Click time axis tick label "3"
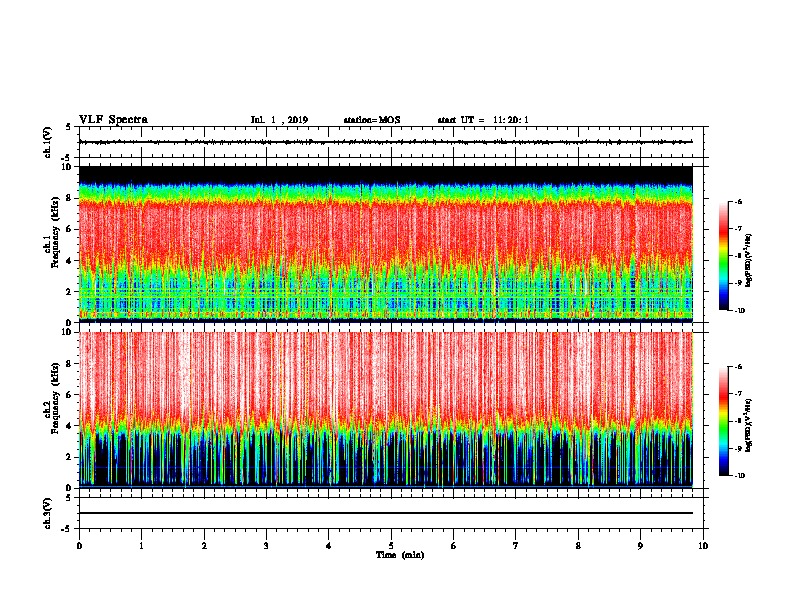Image resolution: width=792 pixels, height=612 pixels. coord(266,546)
